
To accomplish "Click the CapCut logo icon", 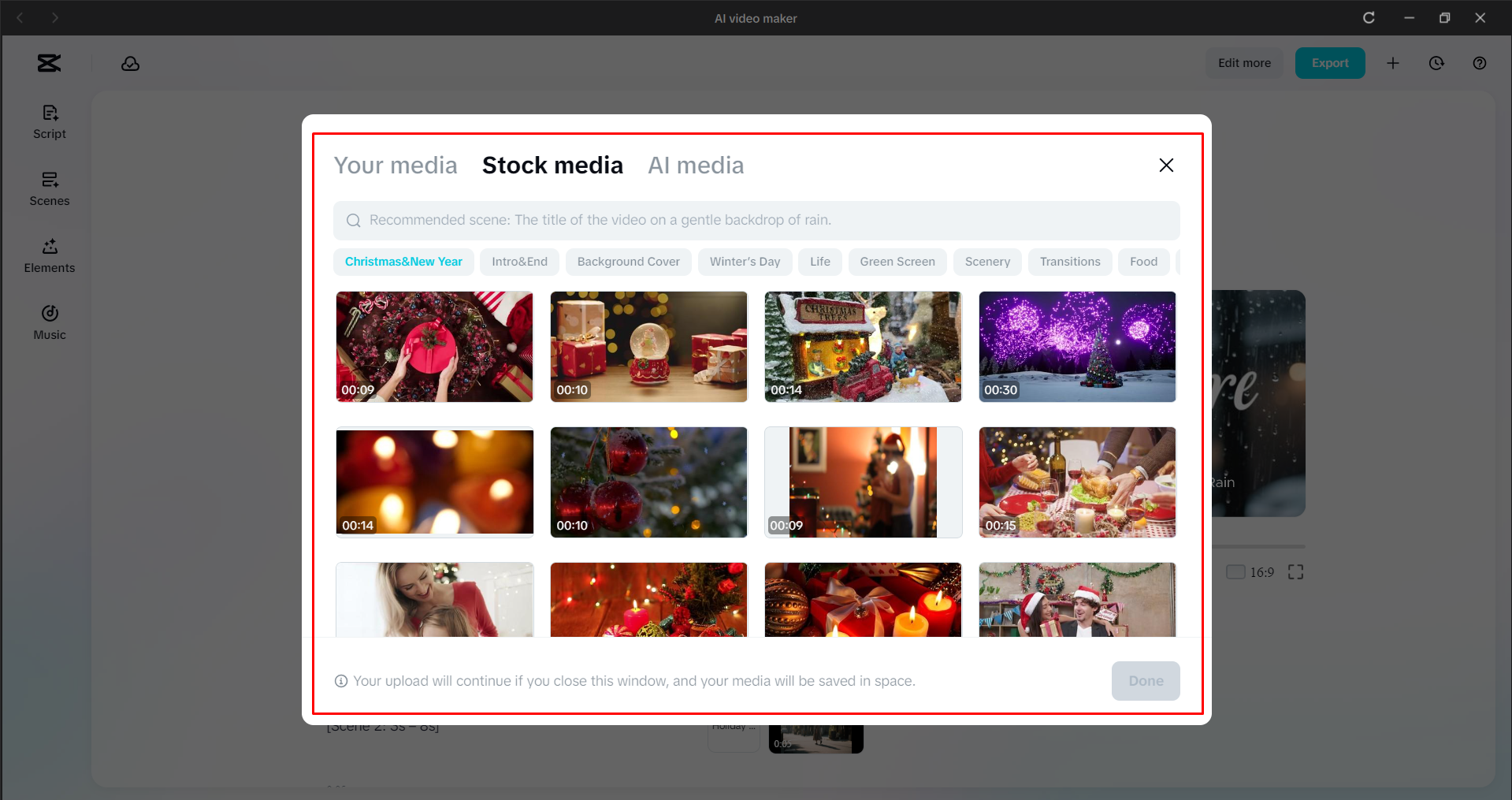I will pyautogui.click(x=49, y=63).
